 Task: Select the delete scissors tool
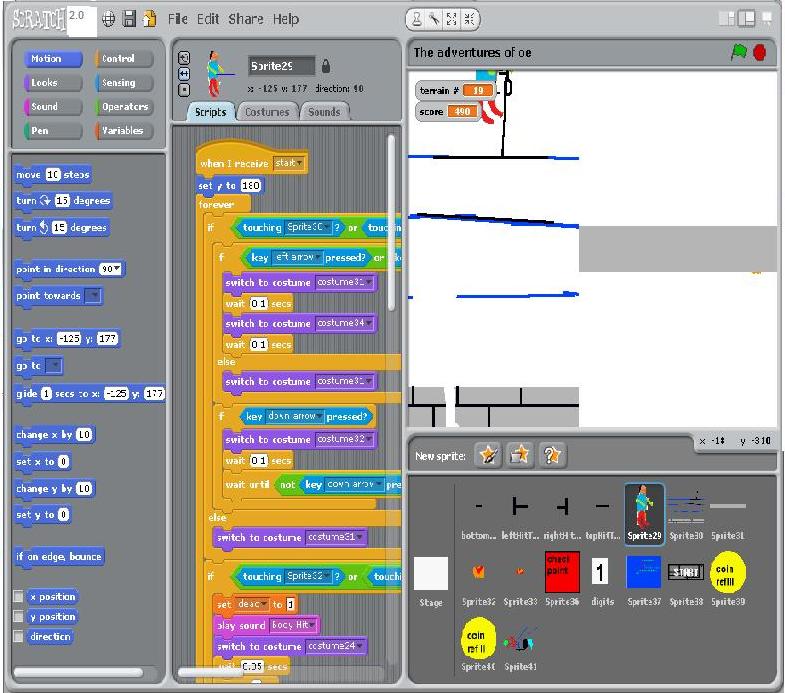click(434, 20)
